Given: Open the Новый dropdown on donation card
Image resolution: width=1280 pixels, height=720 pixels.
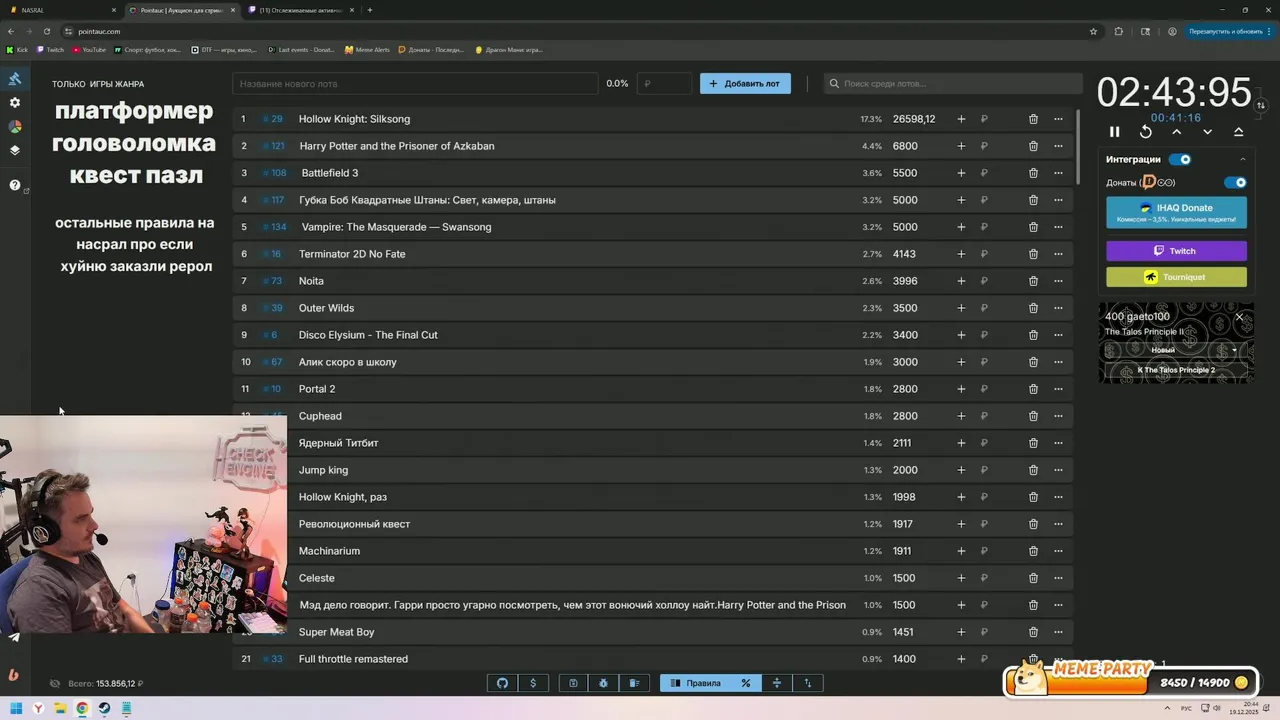Looking at the screenshot, I should pyautogui.click(x=1176, y=350).
